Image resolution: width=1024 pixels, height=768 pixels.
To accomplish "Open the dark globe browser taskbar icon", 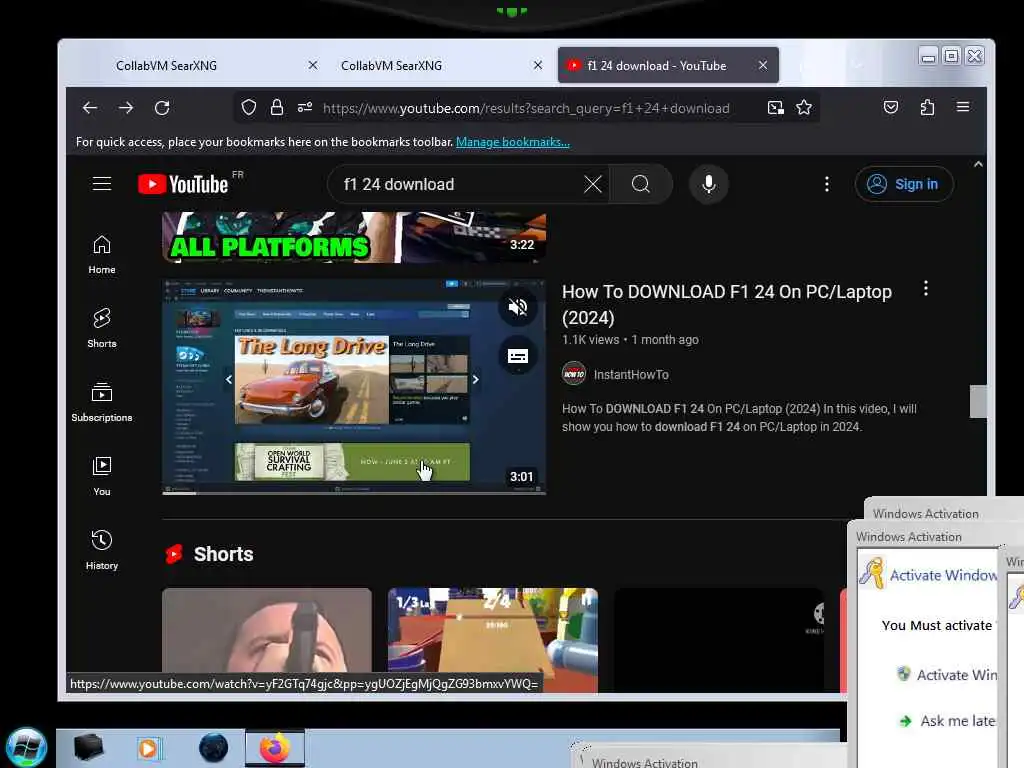I will point(214,748).
